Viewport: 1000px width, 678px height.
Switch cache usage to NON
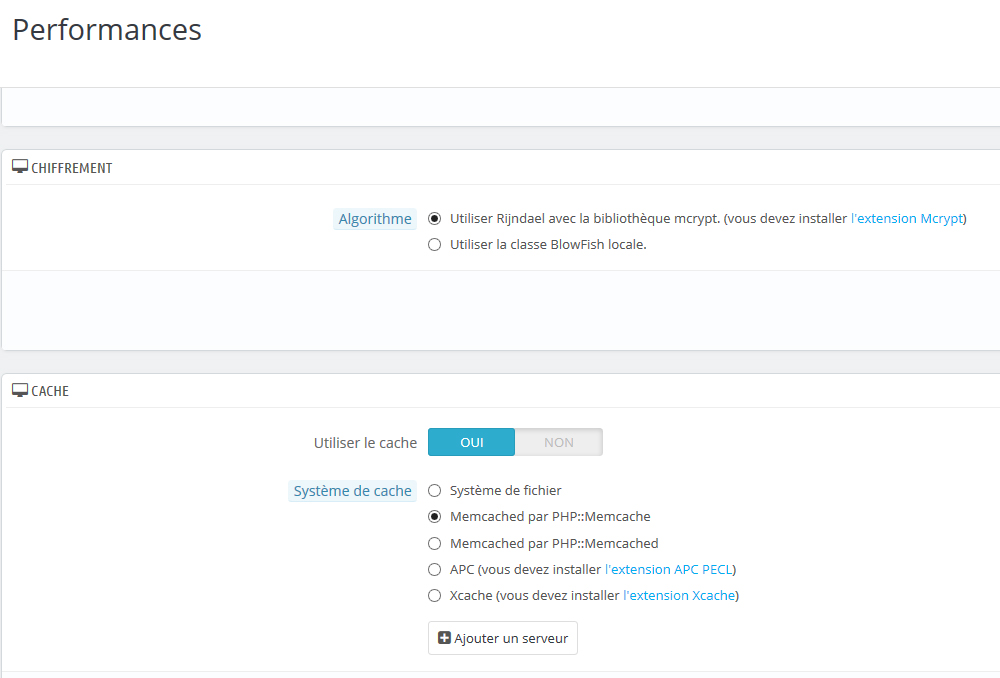[x=558, y=442]
